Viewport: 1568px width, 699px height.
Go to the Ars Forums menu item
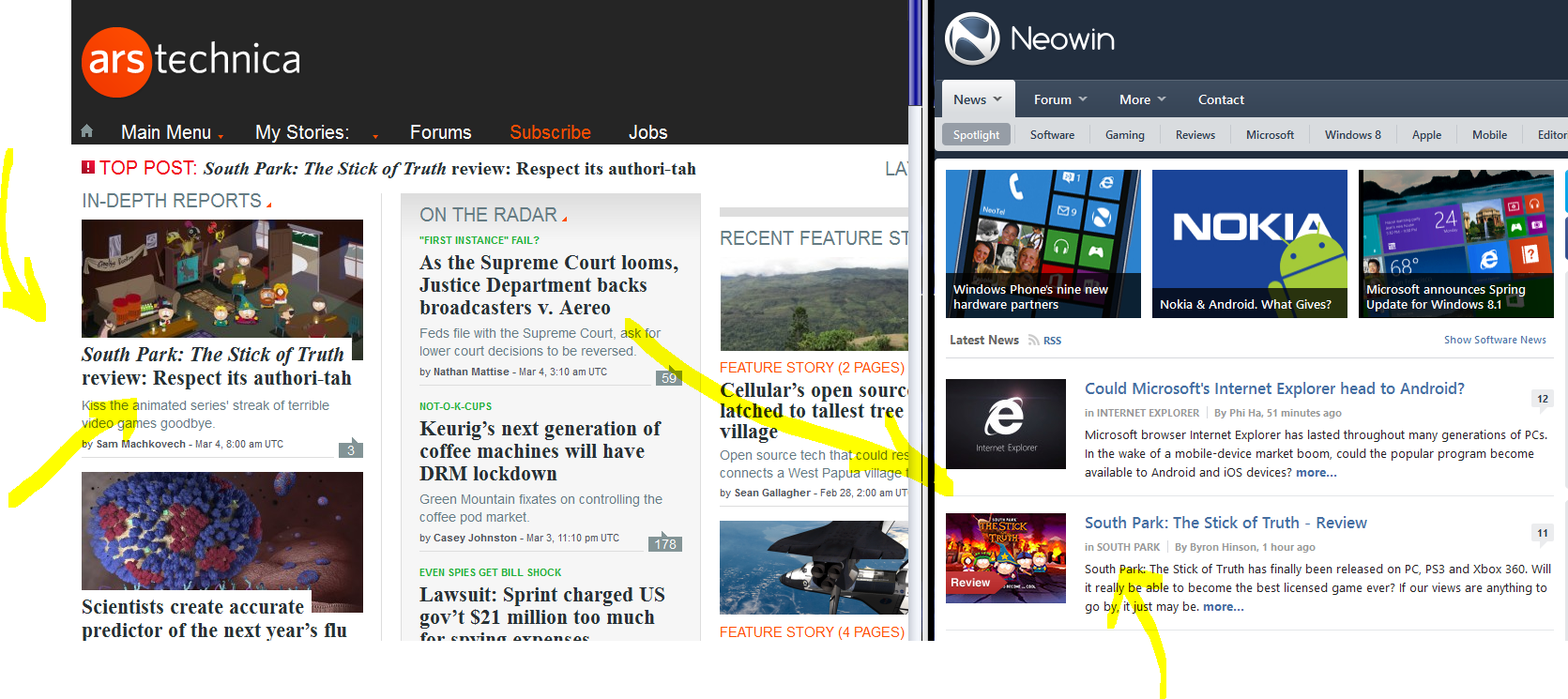440,132
